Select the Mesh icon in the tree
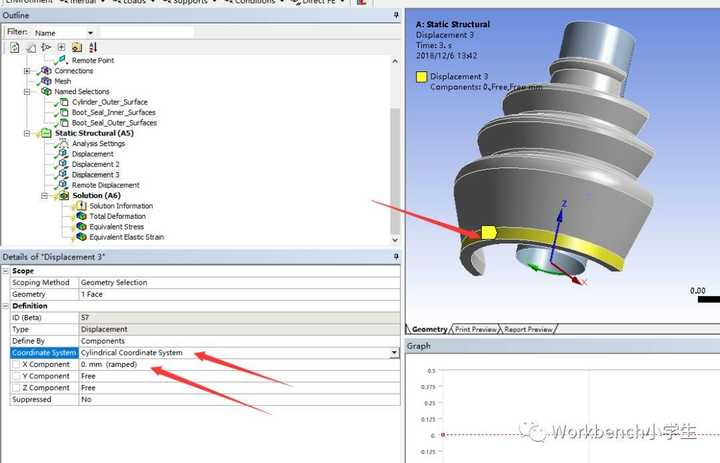 [x=46, y=81]
